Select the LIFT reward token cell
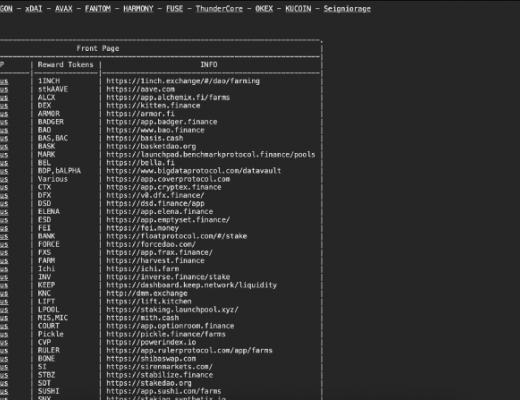The height and width of the screenshot is (400, 520). pos(46,302)
